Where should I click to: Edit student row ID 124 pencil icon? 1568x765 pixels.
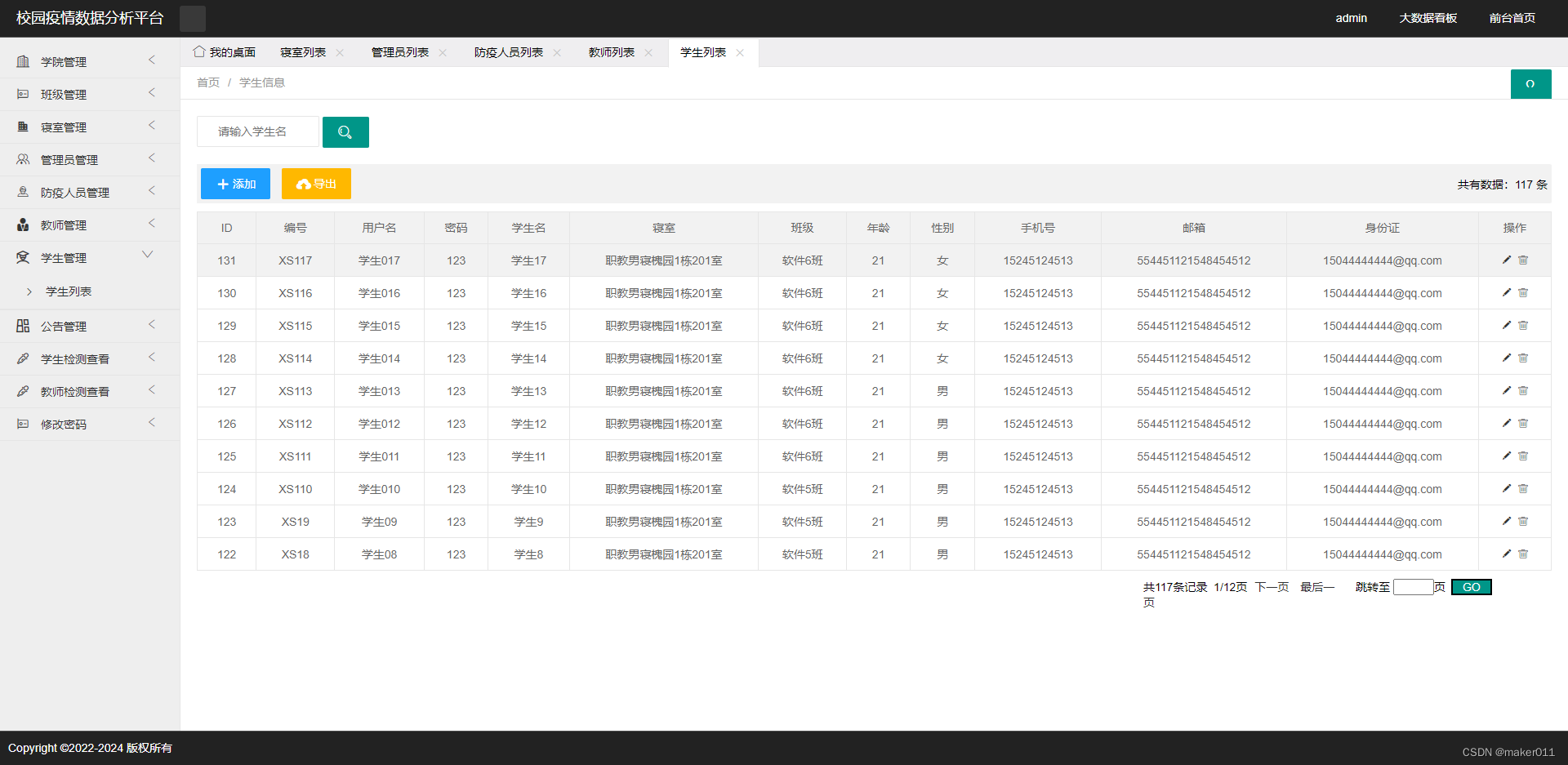[x=1507, y=489]
